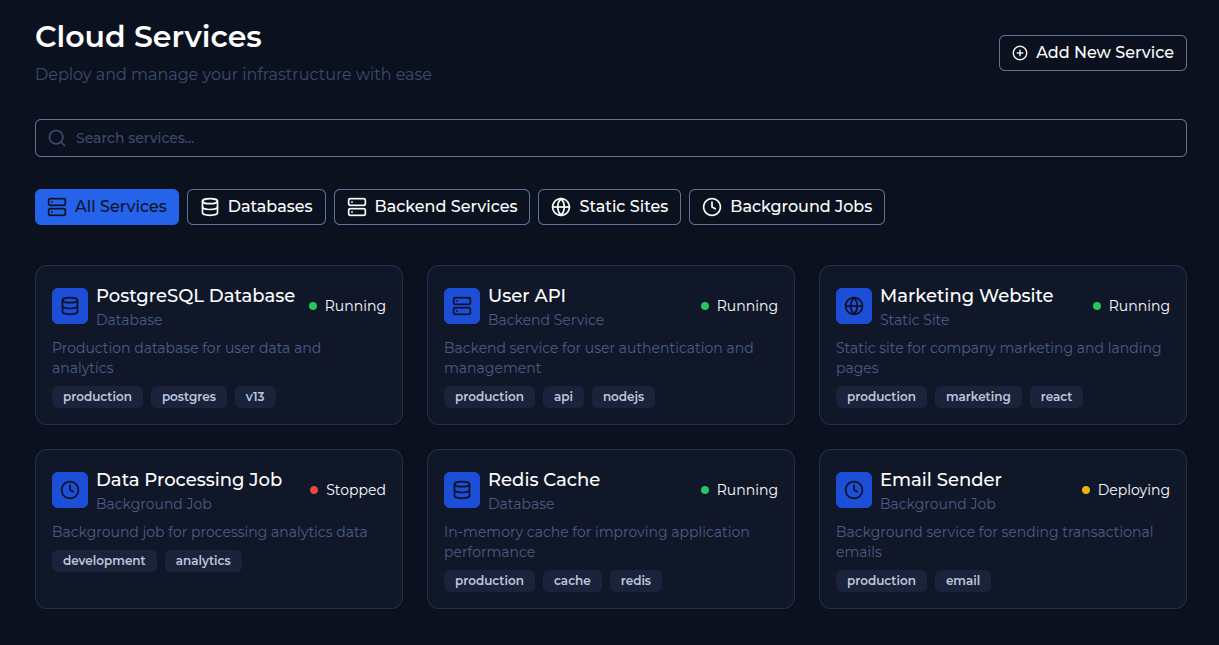Click the postgres tag on PostgreSQL card
1219x645 pixels.
(189, 397)
